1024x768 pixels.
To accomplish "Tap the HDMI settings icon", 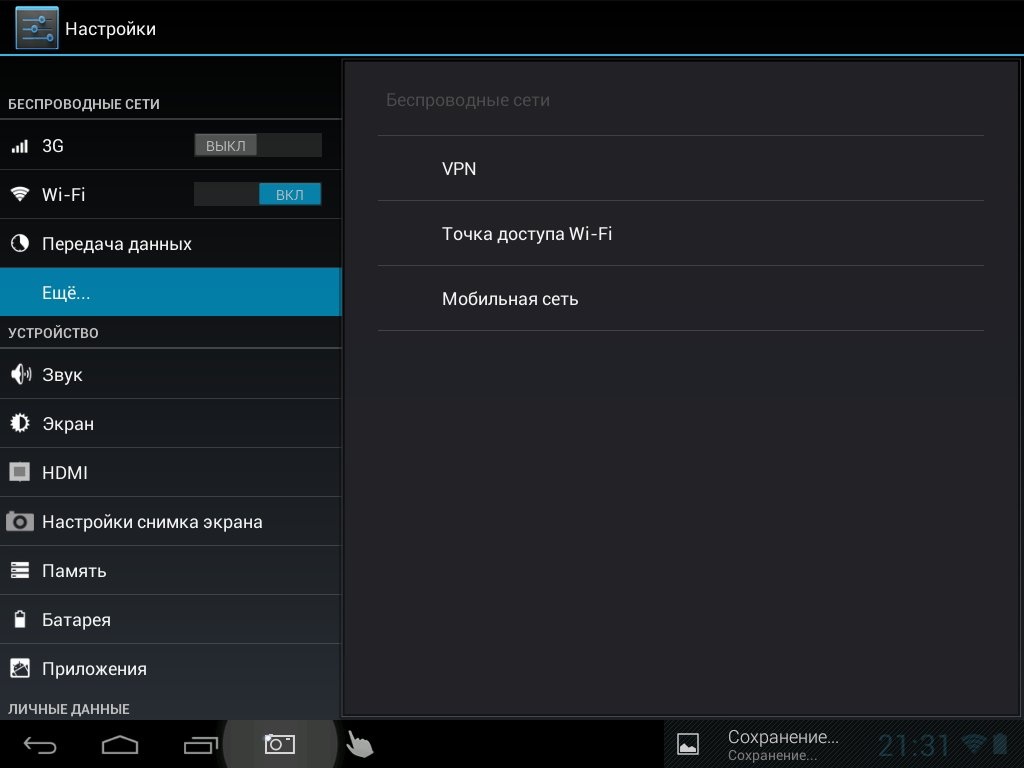I will [20, 472].
